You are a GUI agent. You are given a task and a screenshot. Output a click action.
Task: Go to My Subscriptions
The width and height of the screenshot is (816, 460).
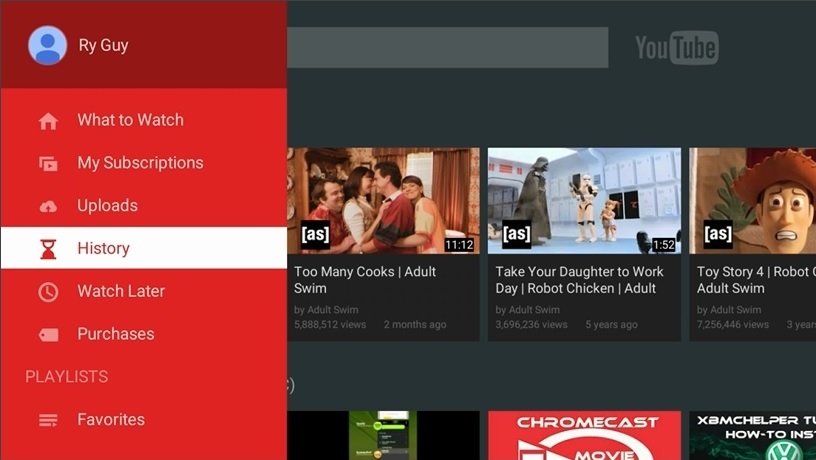[x=141, y=163]
